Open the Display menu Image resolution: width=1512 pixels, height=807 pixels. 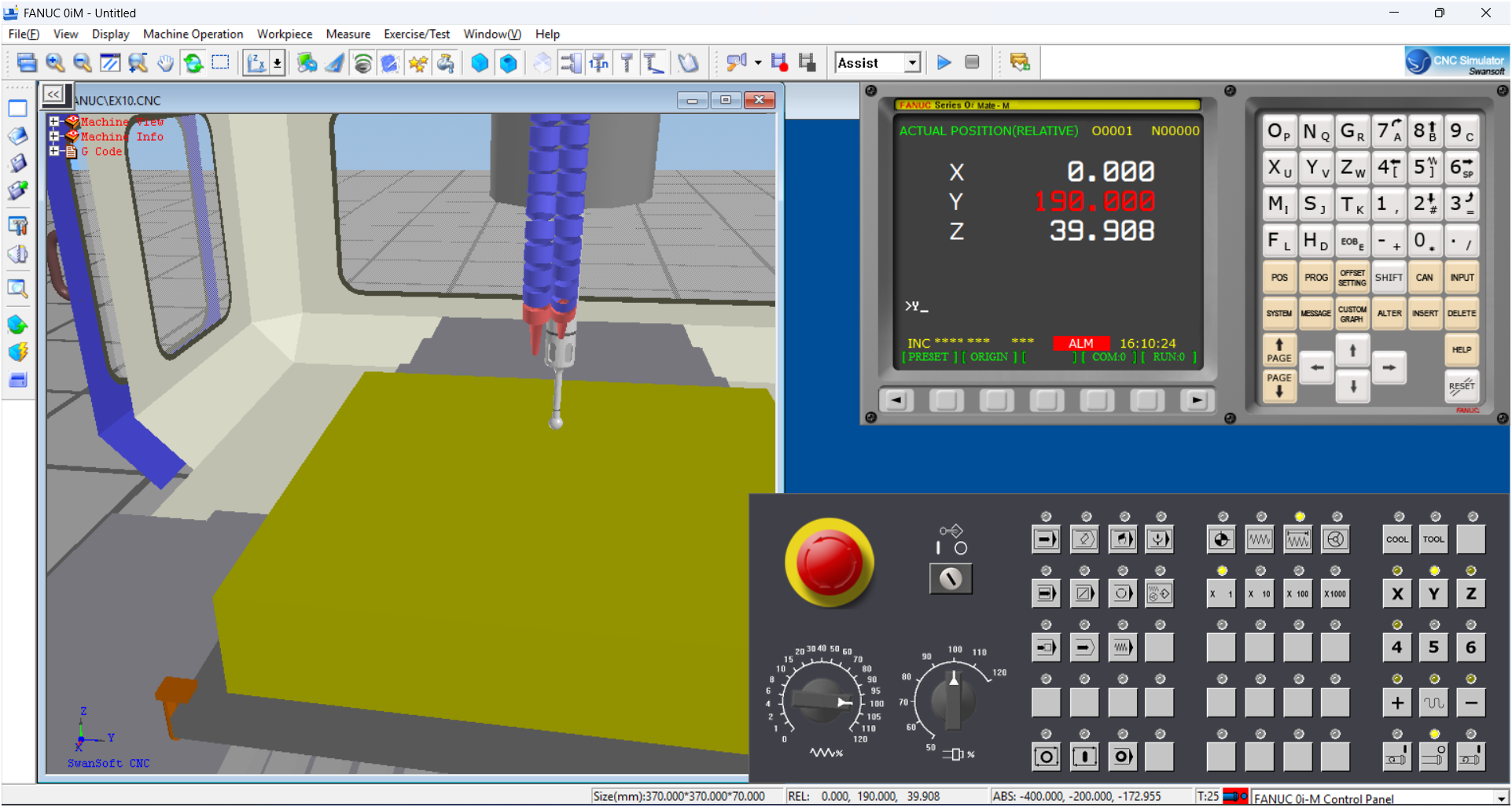110,34
